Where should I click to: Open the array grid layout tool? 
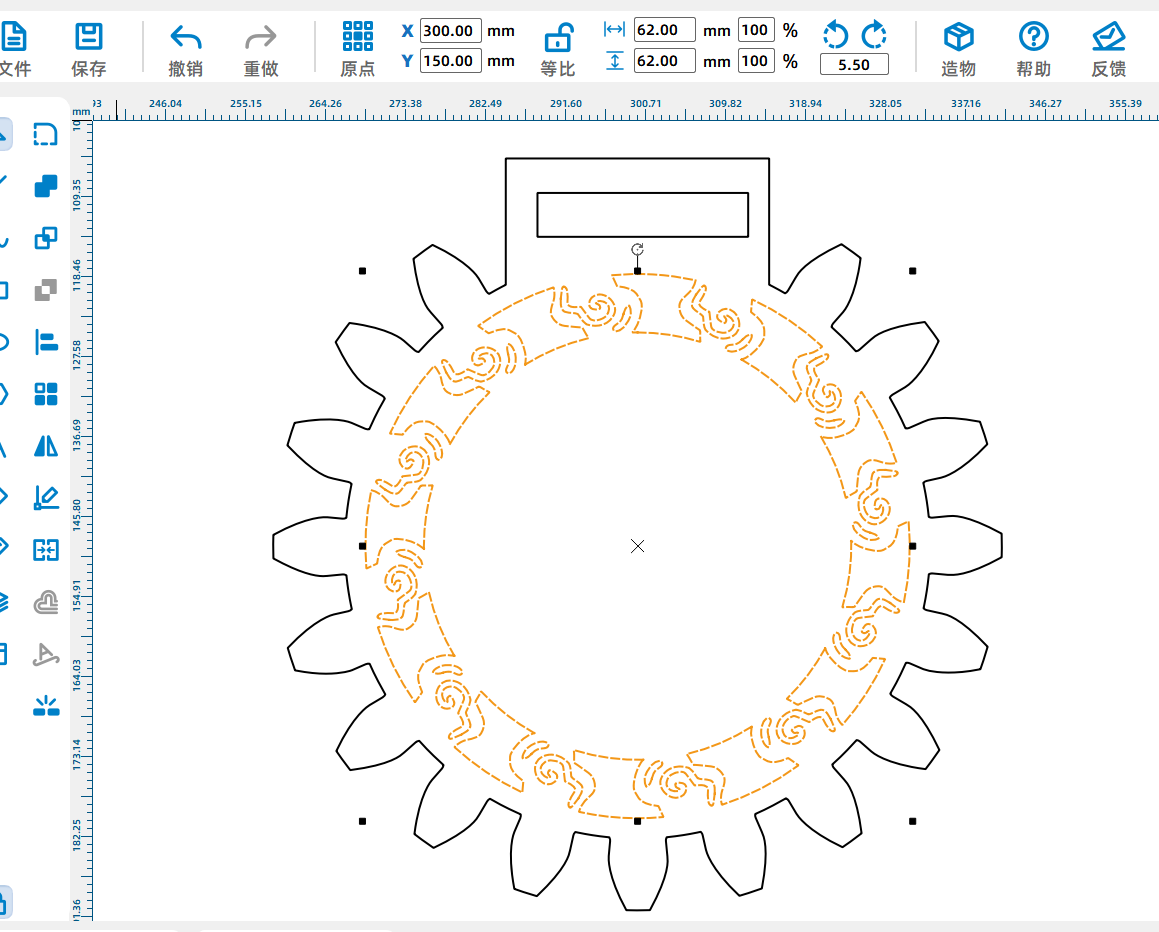pos(46,394)
